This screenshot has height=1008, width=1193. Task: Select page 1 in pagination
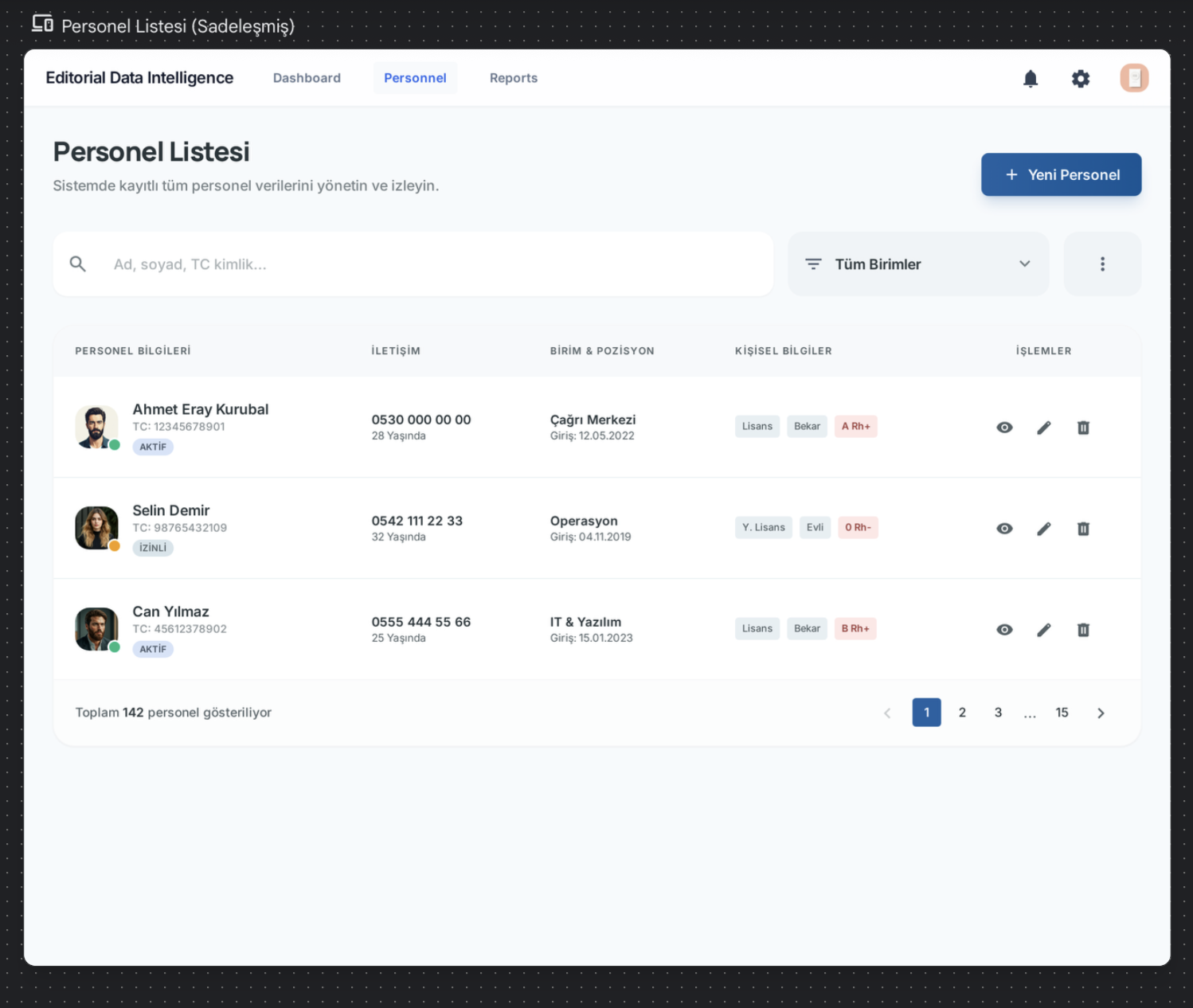(x=926, y=713)
